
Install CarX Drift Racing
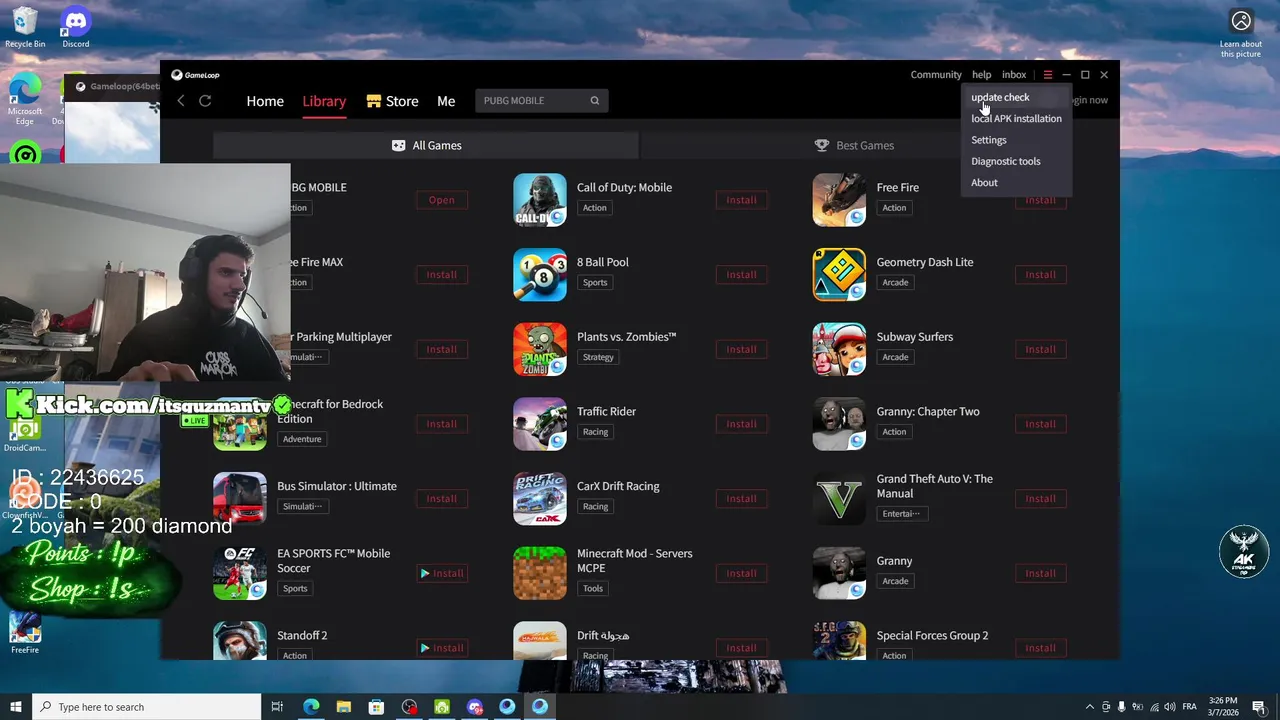click(x=741, y=499)
